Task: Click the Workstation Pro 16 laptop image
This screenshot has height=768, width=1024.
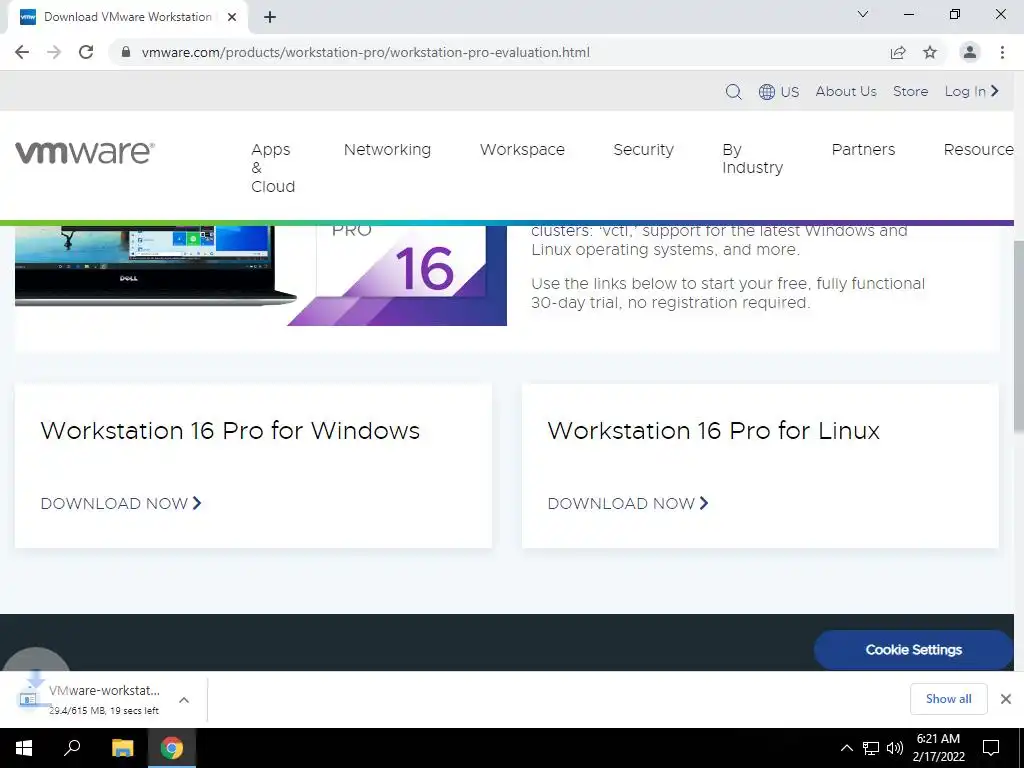Action: pos(261,276)
